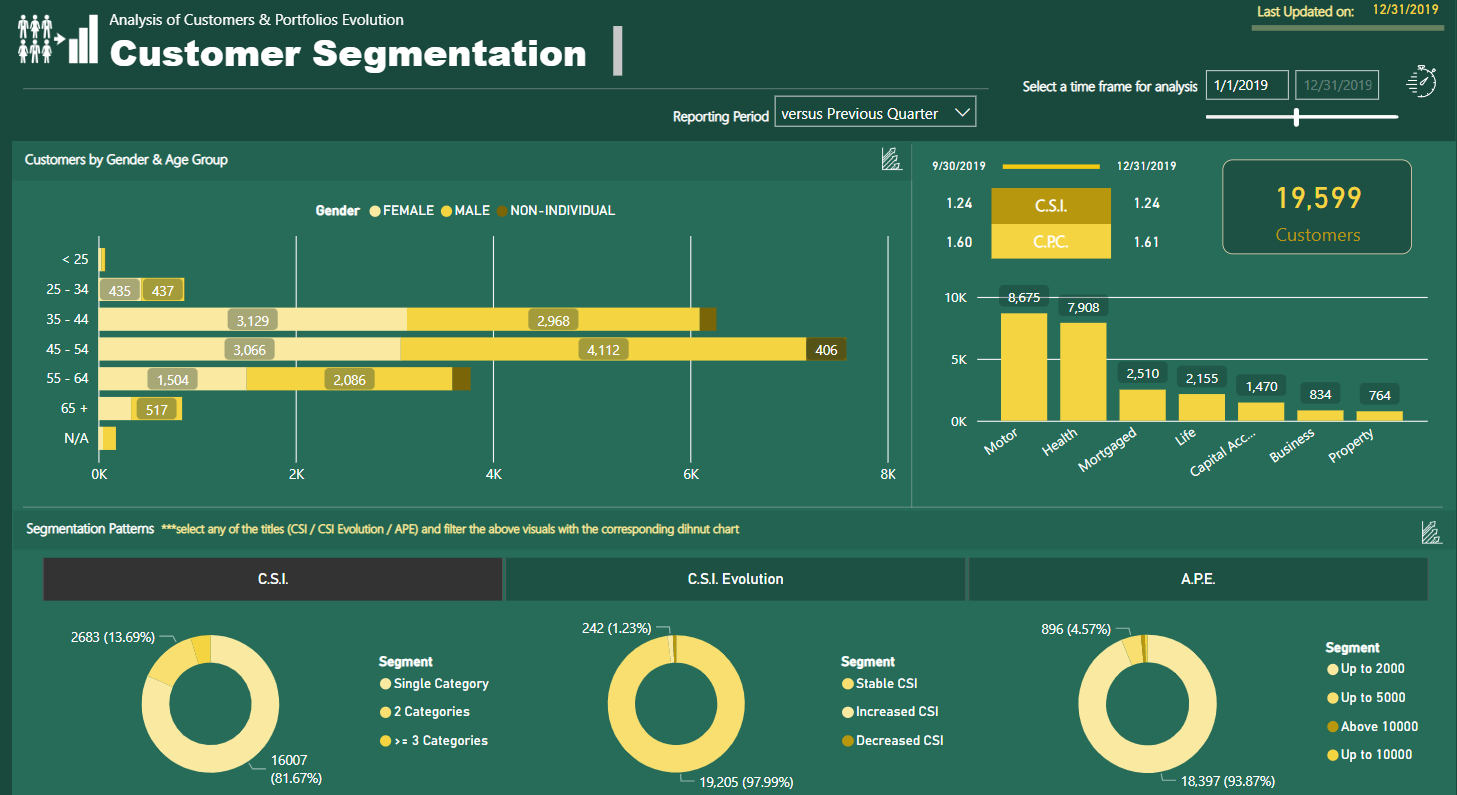Image resolution: width=1457 pixels, height=795 pixels.
Task: Select the C.S.I. tab
Action: pos(272,579)
